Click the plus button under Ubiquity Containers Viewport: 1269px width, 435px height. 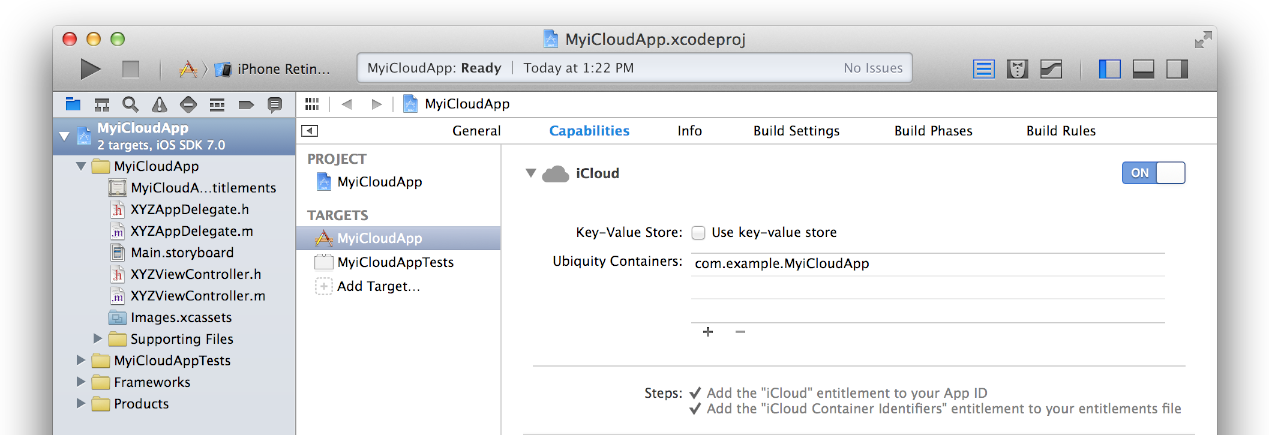click(x=708, y=332)
